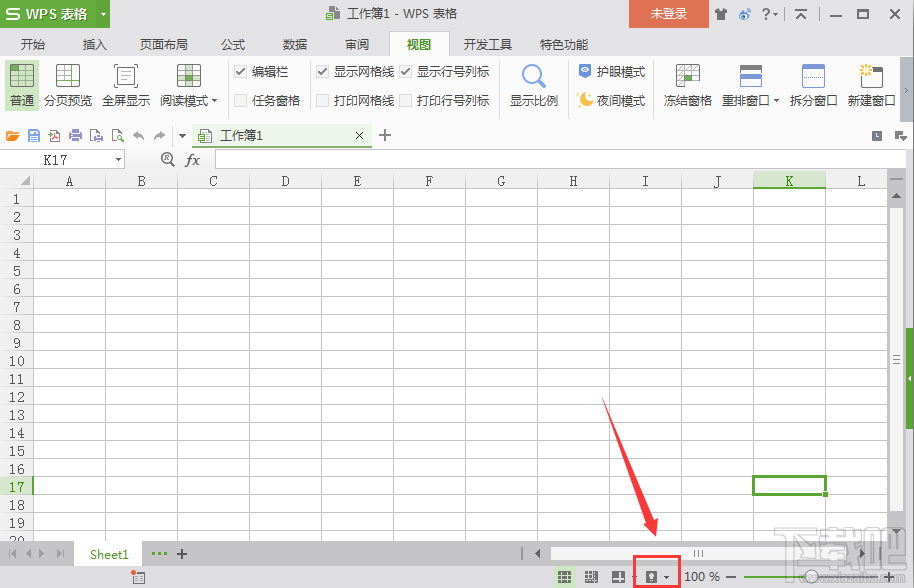
Task: Click the Print icon
Action: pyautogui.click(x=75, y=134)
